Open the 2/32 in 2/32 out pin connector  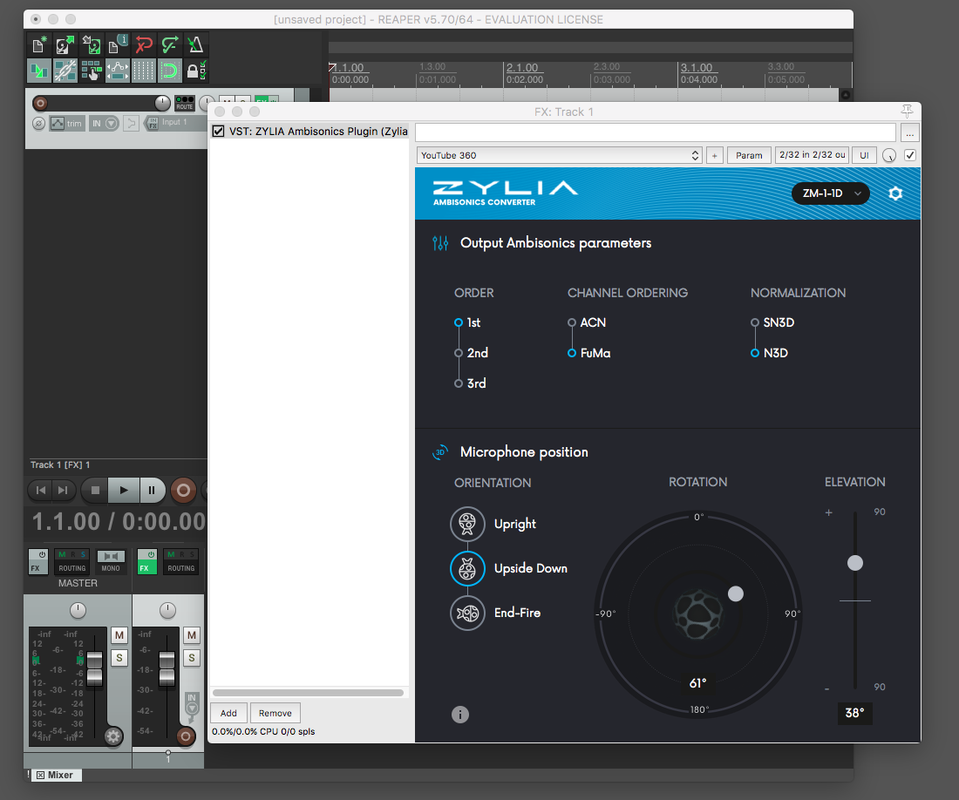click(812, 155)
